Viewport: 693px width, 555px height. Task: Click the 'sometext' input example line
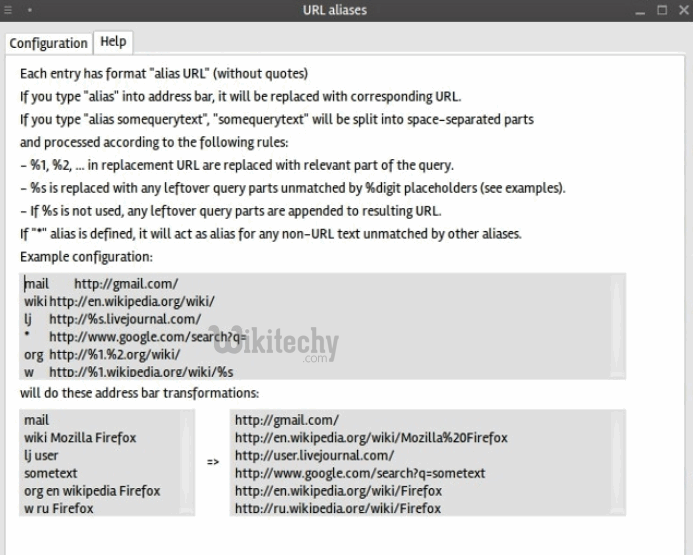click(51, 473)
